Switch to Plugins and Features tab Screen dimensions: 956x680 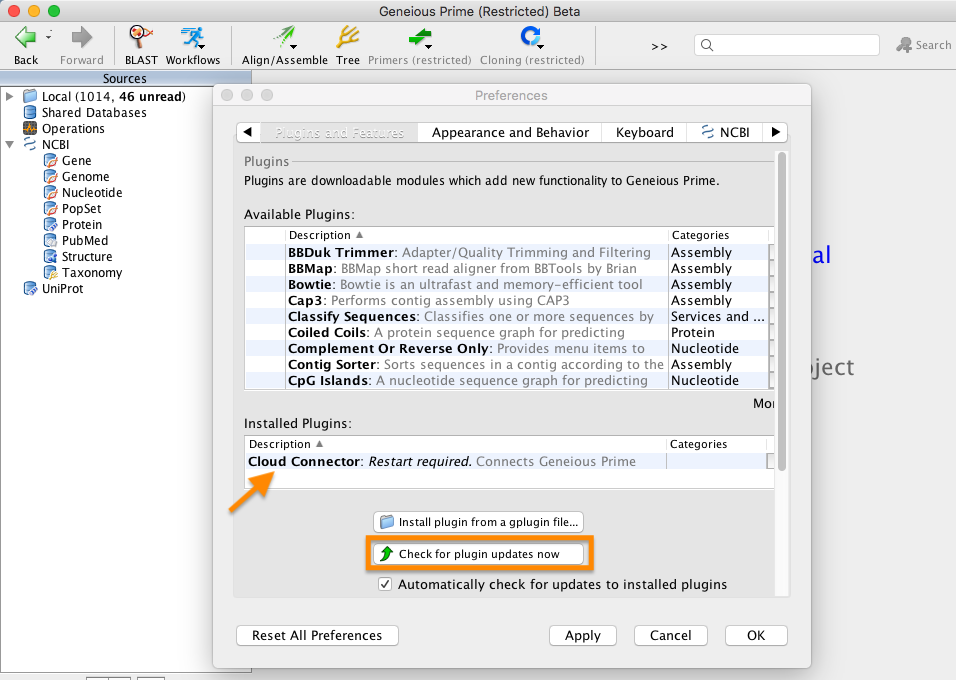point(339,132)
